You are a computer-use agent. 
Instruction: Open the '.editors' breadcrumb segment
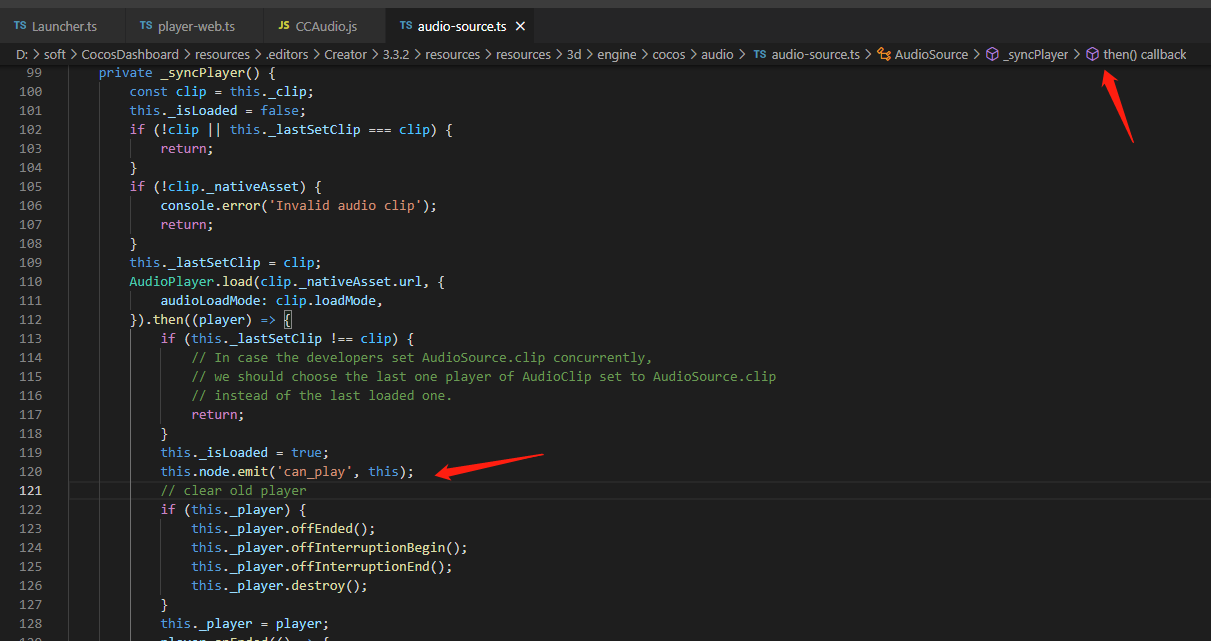click(x=286, y=54)
